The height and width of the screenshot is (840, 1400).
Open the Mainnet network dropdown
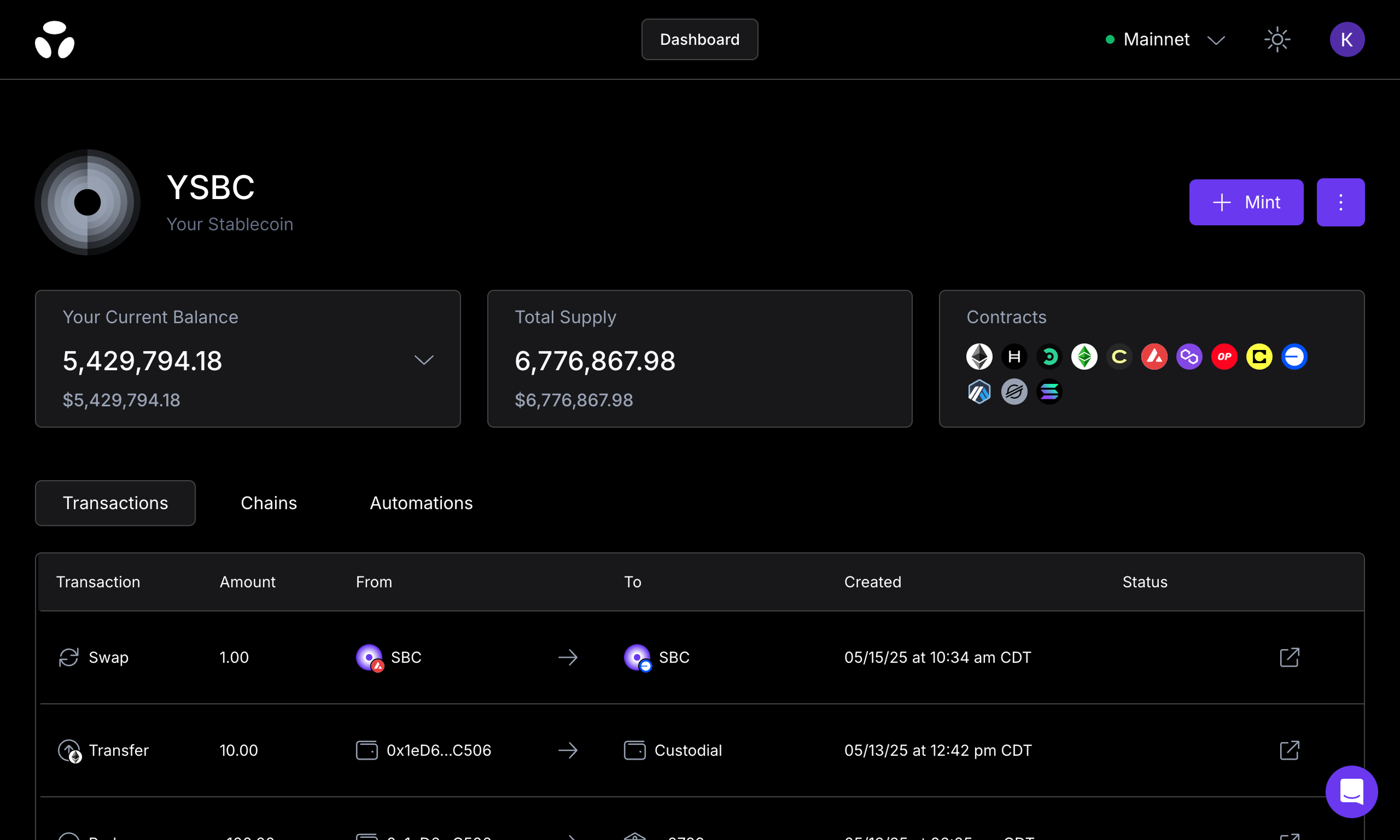pyautogui.click(x=1163, y=39)
